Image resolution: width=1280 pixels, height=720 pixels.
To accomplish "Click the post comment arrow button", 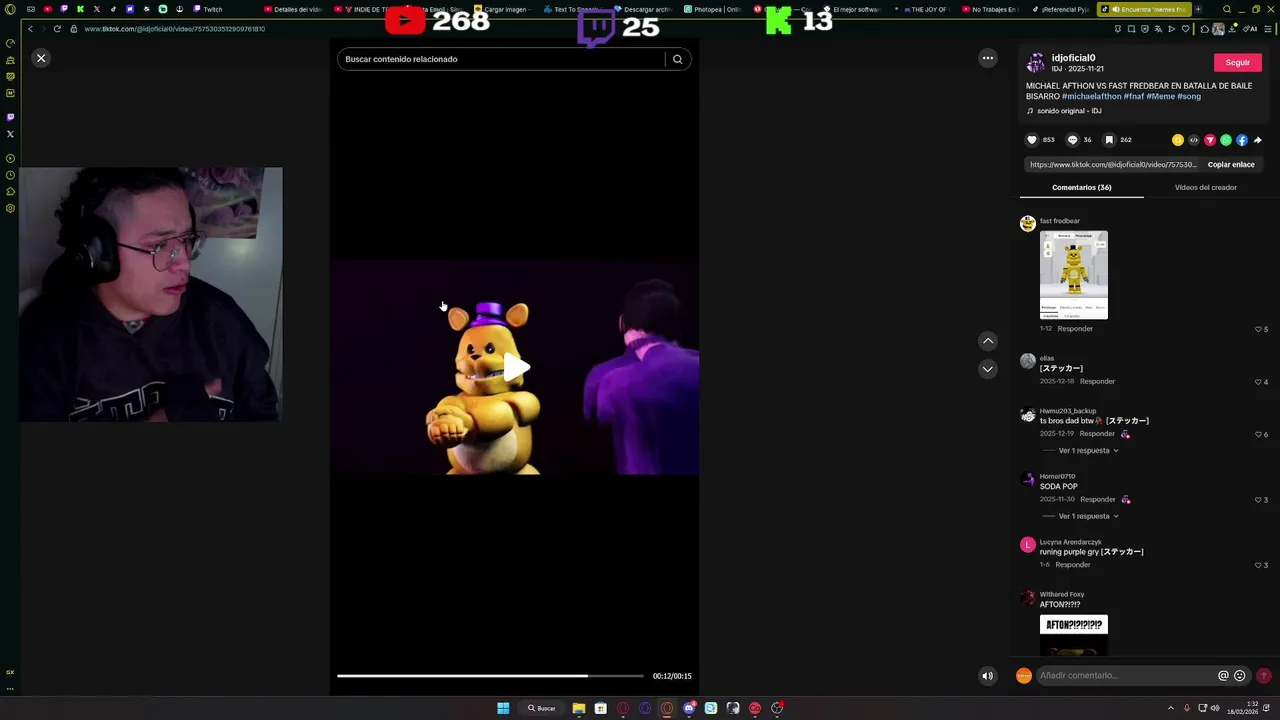I will click(1264, 676).
